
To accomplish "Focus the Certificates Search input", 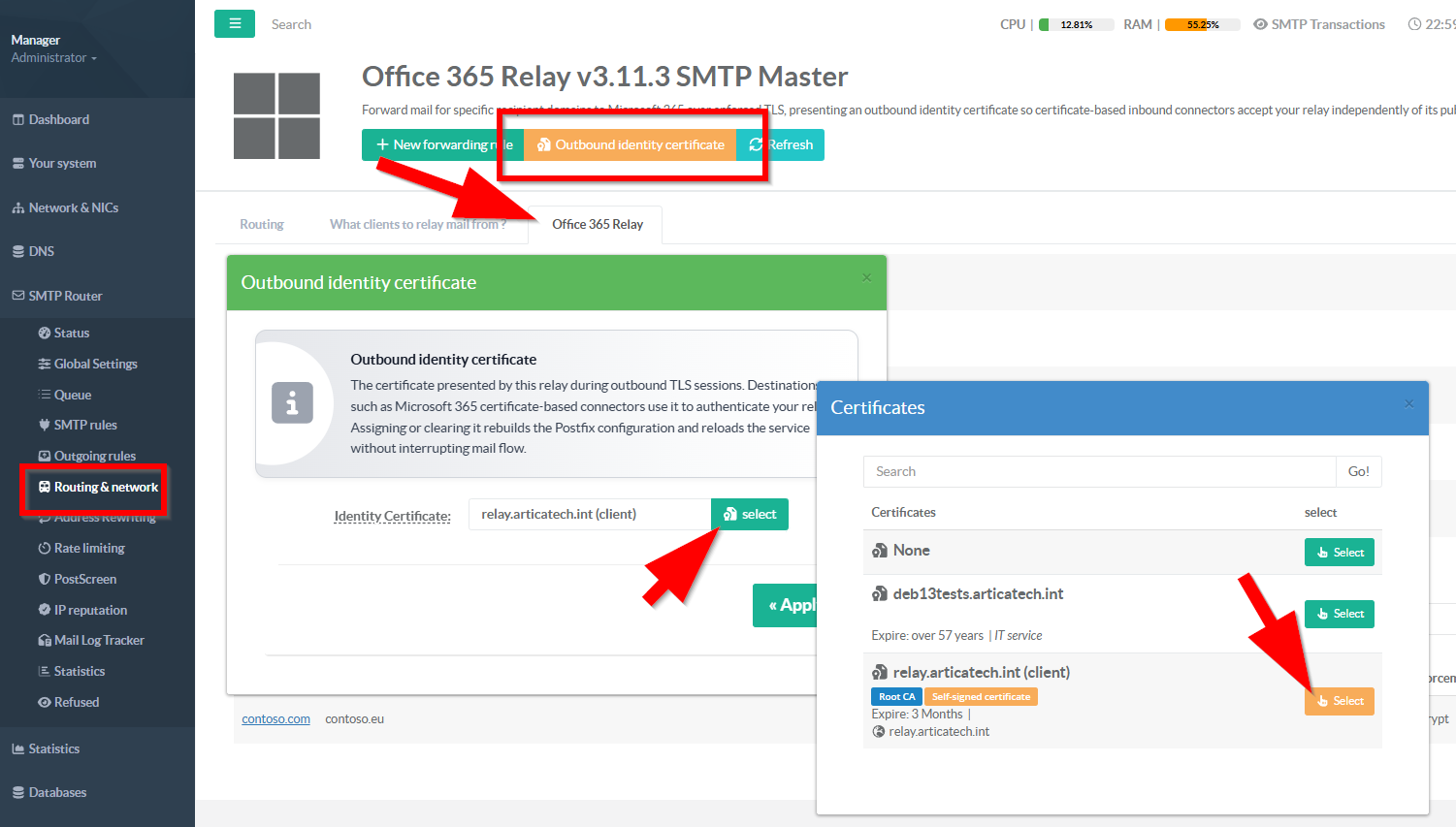I will click(1100, 471).
